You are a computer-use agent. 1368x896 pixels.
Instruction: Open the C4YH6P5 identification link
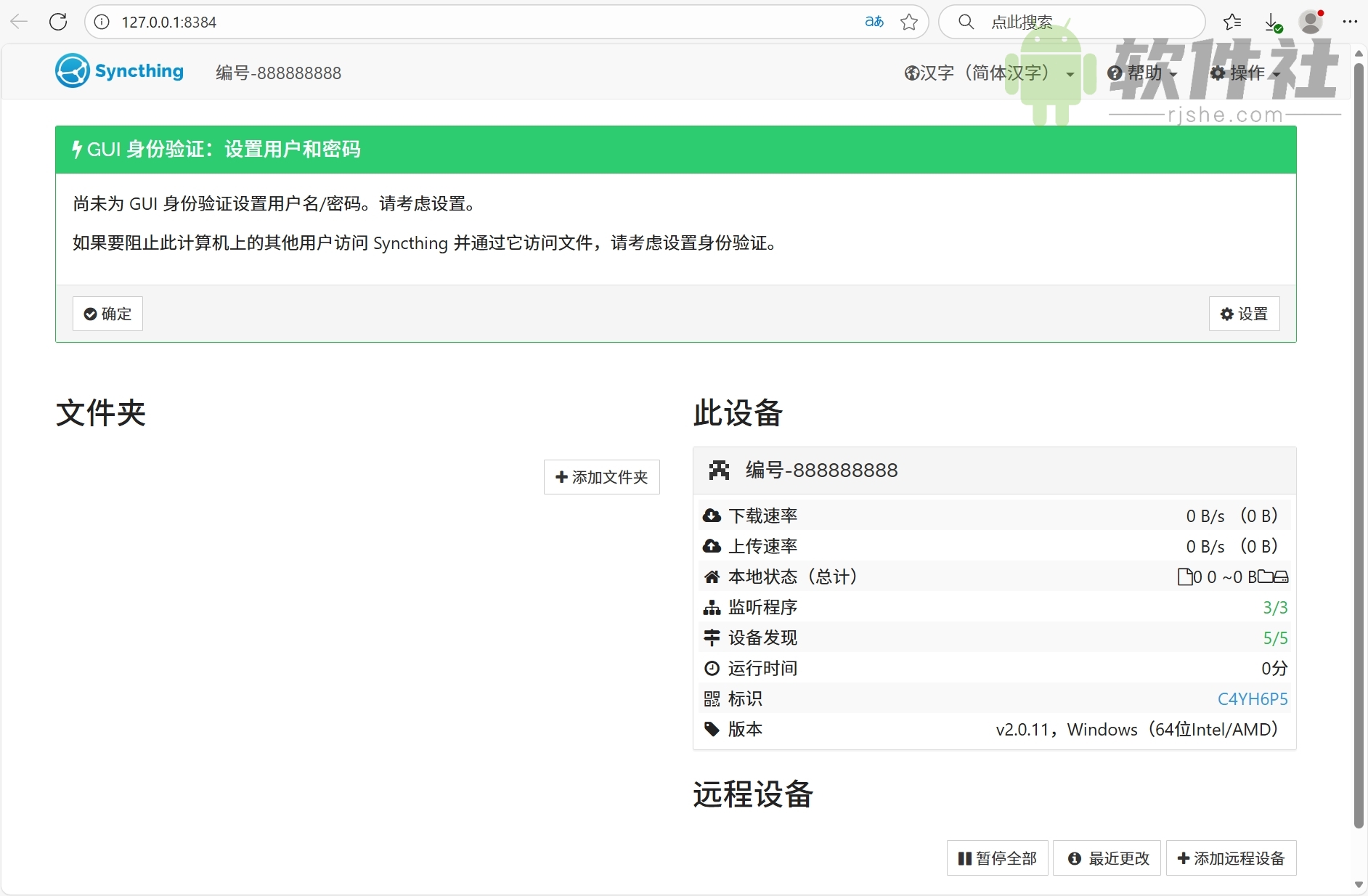coord(1253,699)
